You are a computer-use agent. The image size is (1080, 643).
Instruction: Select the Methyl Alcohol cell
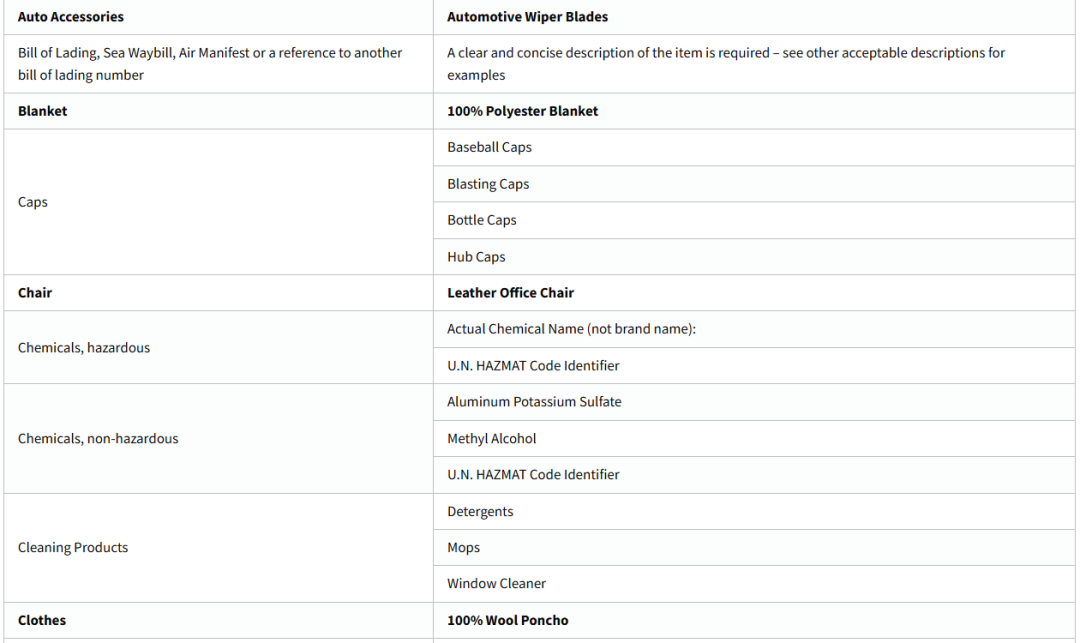pos(492,438)
